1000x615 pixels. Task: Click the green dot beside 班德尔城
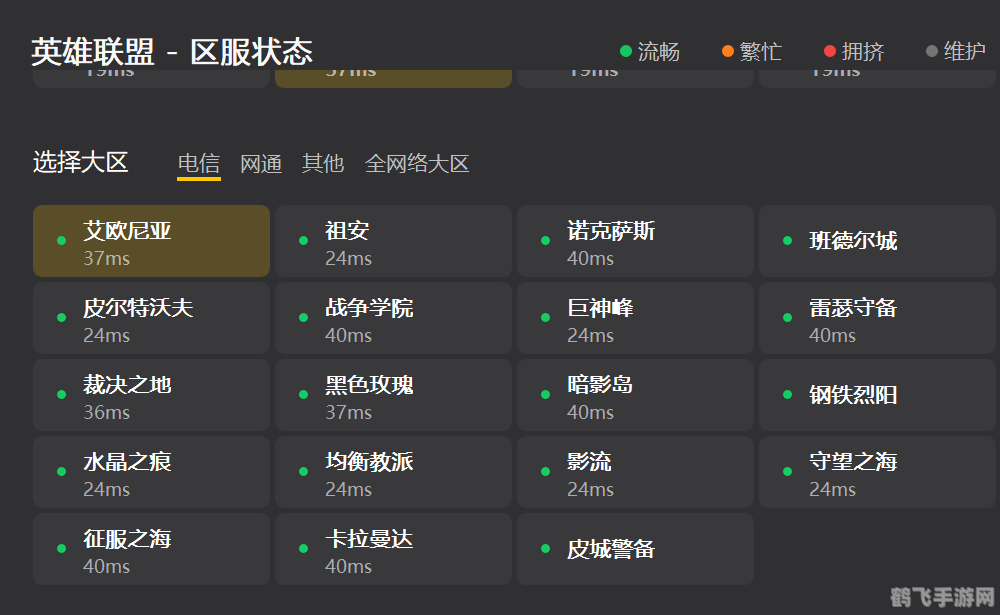click(787, 240)
